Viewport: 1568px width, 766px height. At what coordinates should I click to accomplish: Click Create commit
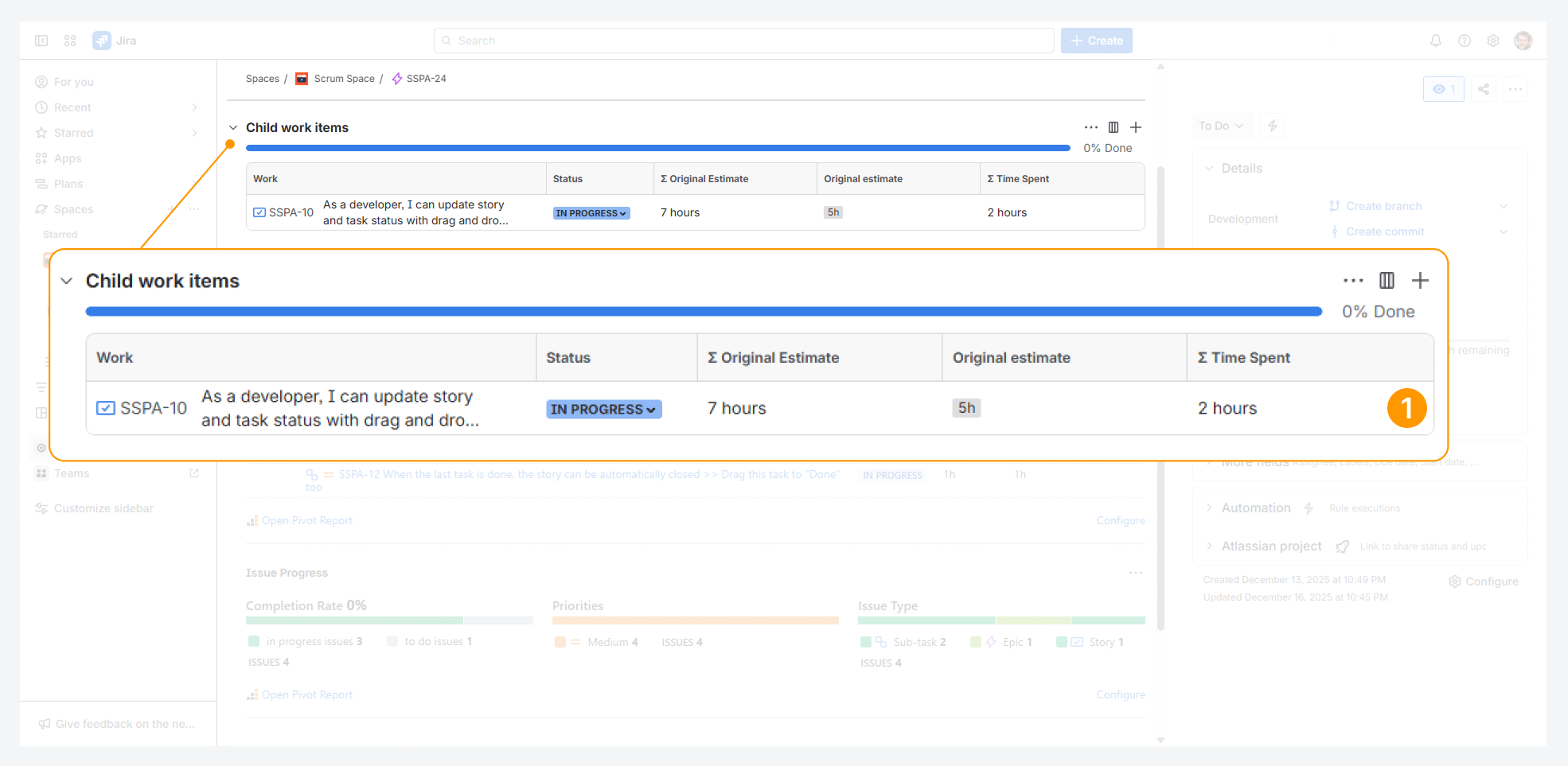(1385, 231)
